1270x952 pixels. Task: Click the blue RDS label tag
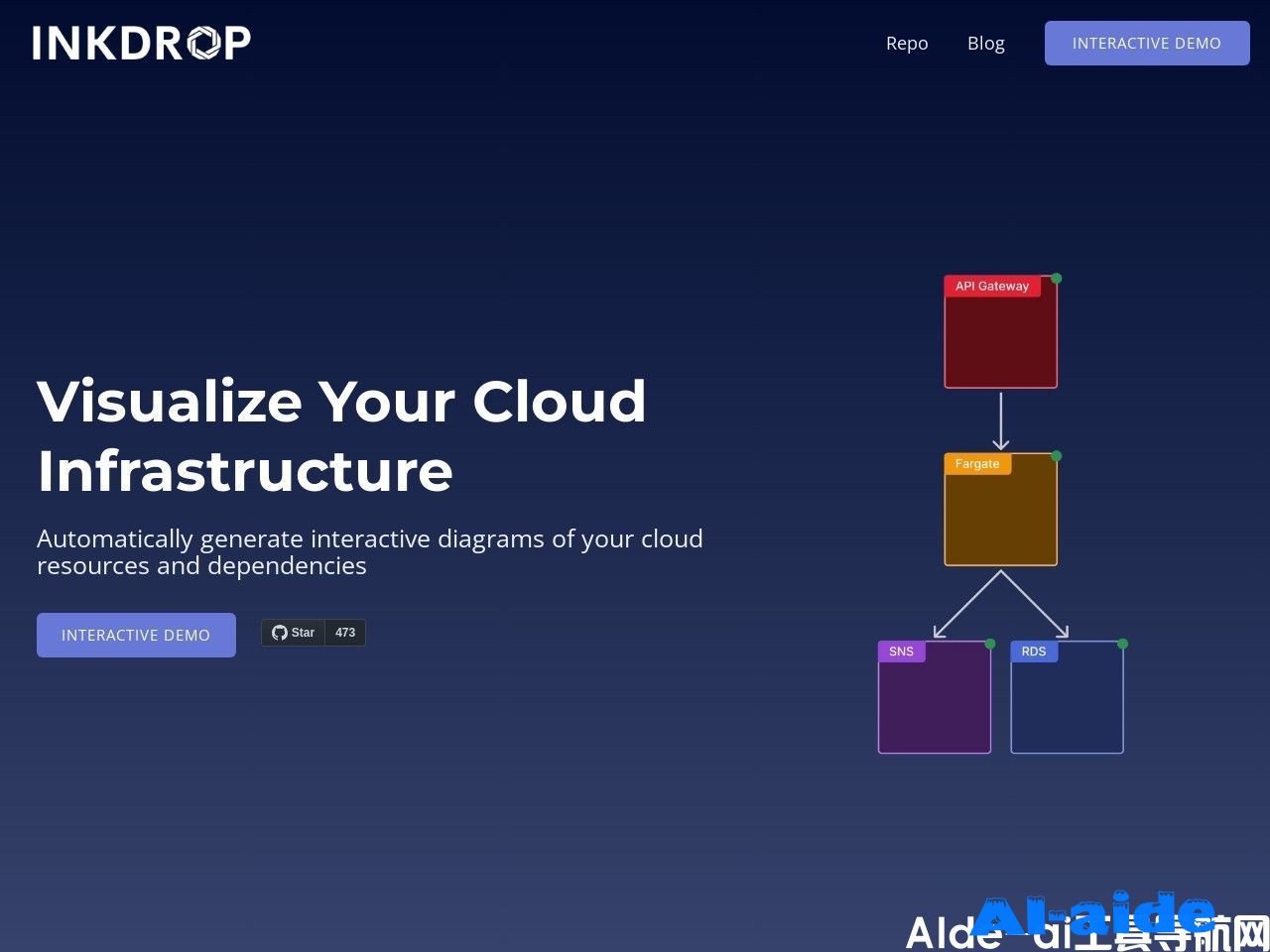point(1034,652)
